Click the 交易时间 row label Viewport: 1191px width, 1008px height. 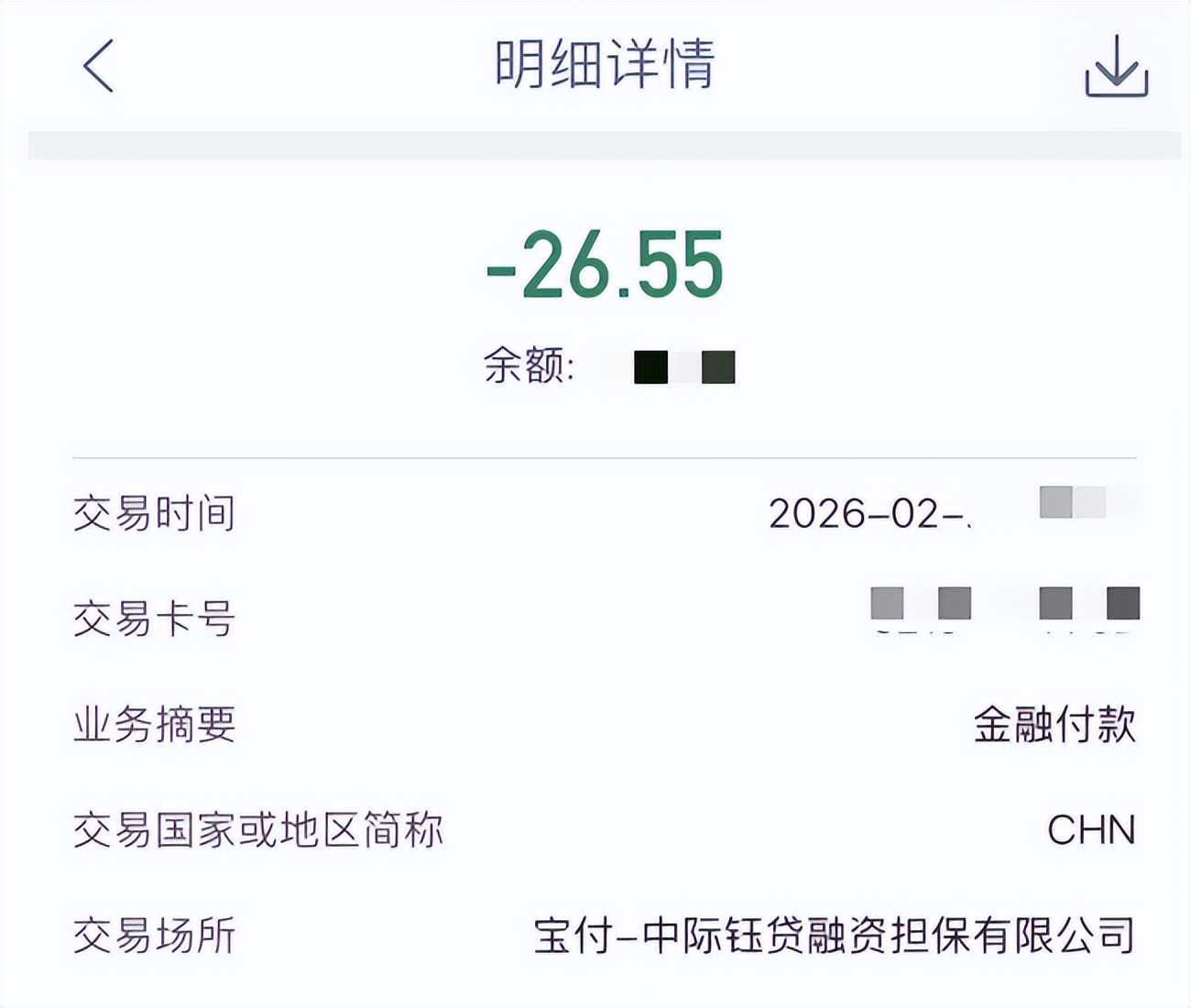154,513
